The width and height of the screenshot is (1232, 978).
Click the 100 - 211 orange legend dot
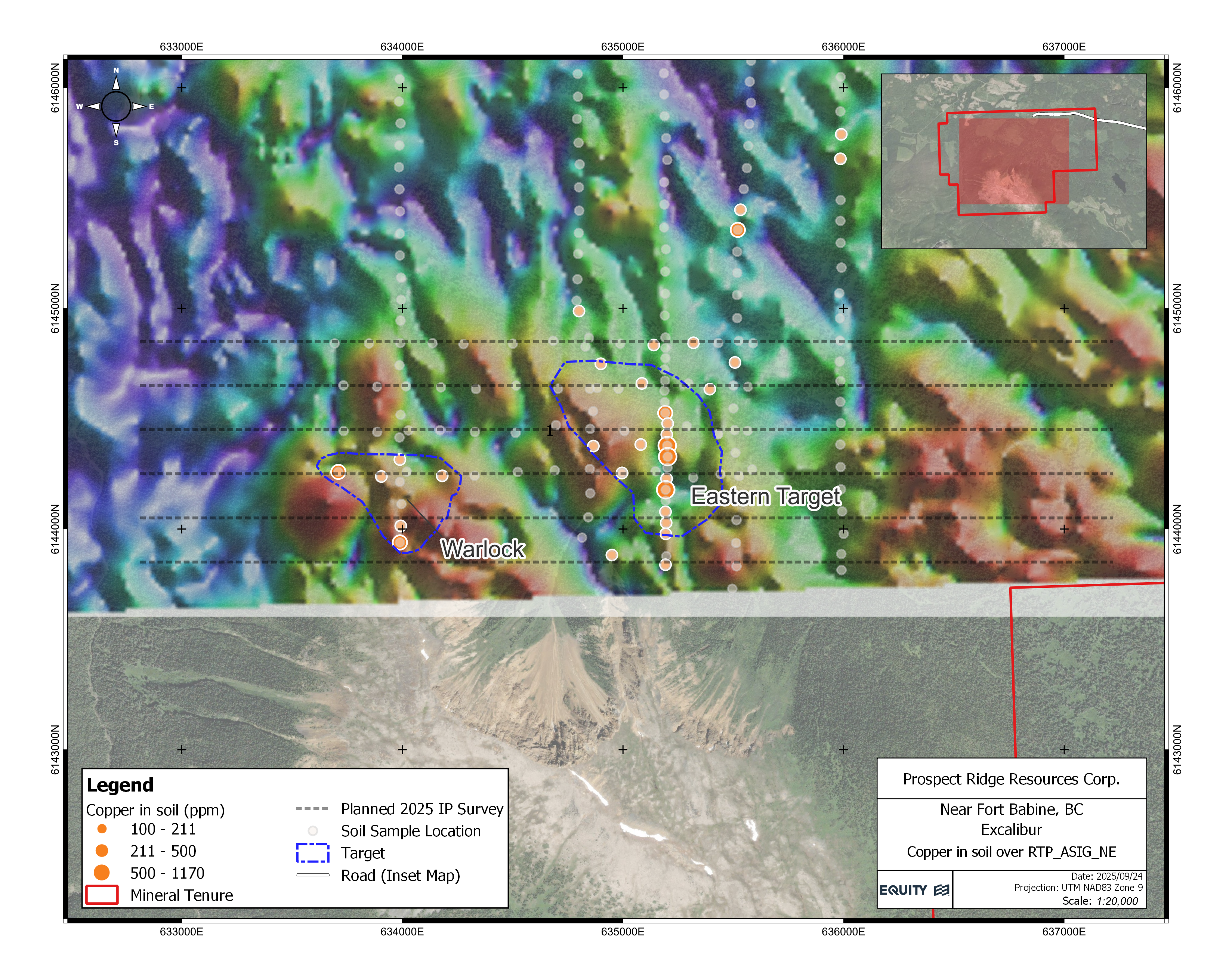102,829
